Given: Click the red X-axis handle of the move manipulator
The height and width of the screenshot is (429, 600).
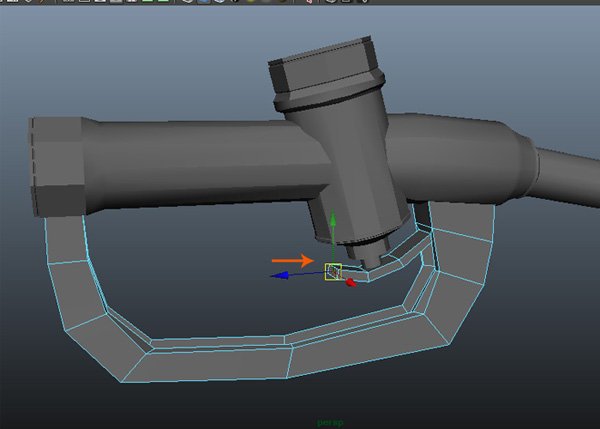Looking at the screenshot, I should pyautogui.click(x=351, y=283).
